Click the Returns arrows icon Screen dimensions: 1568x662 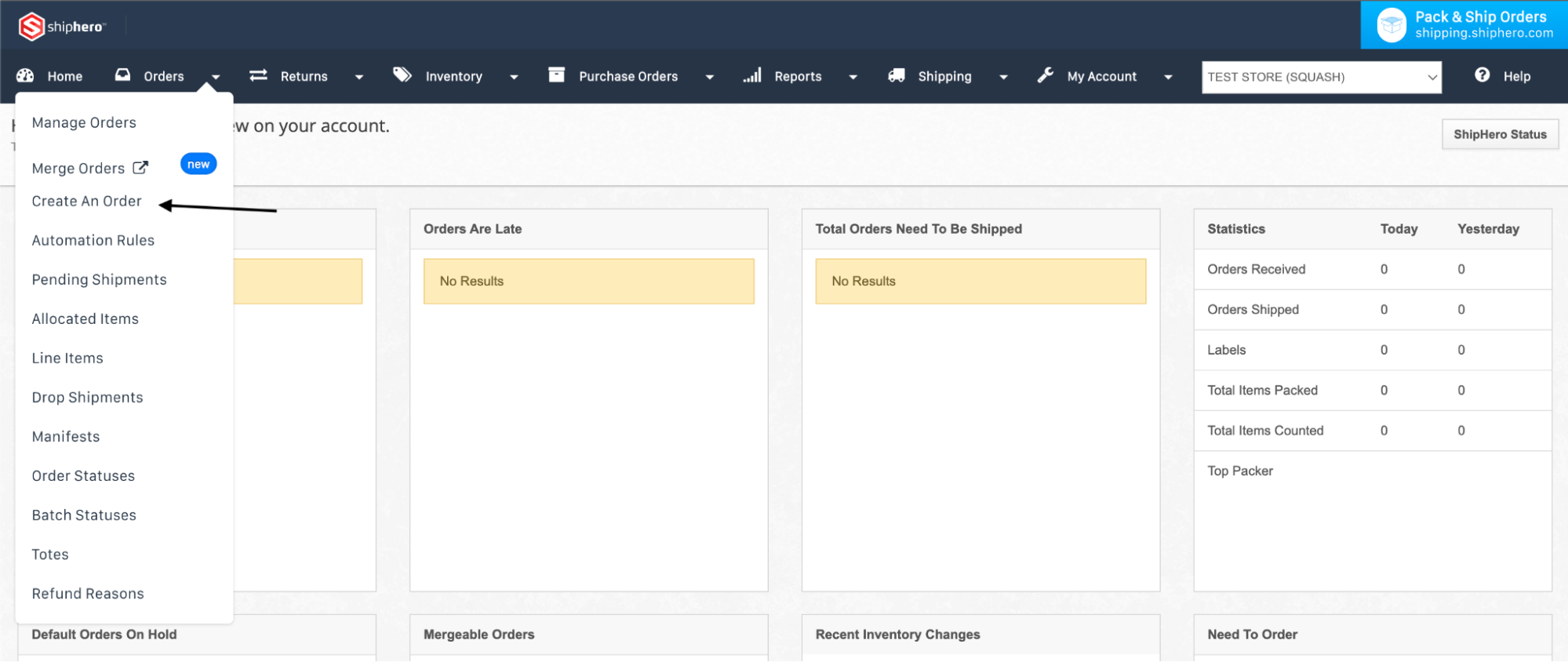[x=258, y=75]
